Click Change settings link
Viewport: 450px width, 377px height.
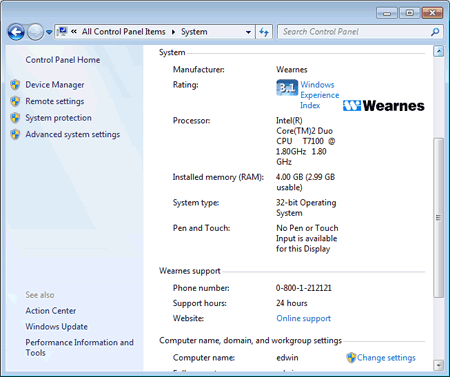click(386, 358)
